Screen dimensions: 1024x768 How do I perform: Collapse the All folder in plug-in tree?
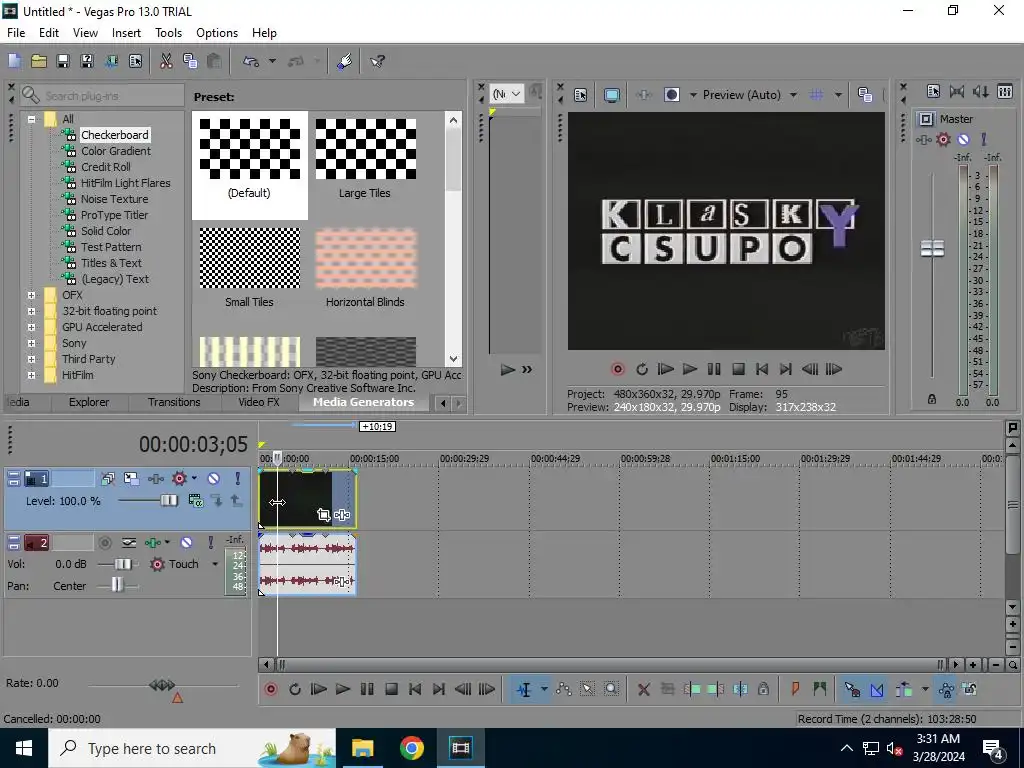click(31, 119)
